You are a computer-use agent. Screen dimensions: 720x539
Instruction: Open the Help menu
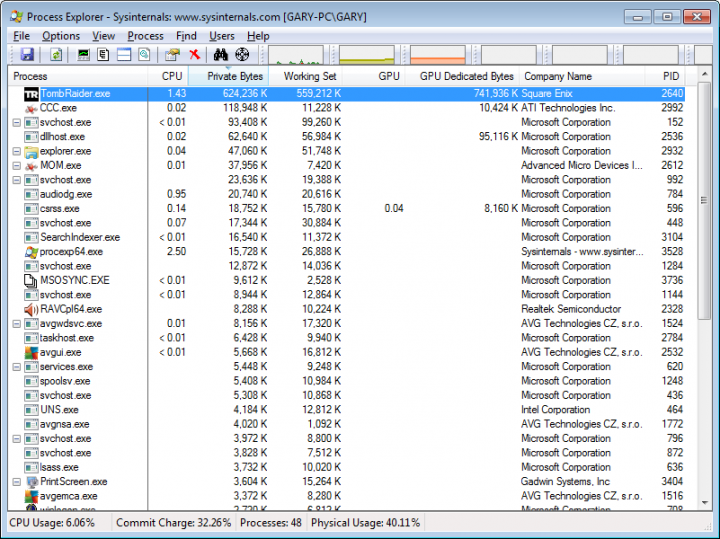click(x=258, y=36)
